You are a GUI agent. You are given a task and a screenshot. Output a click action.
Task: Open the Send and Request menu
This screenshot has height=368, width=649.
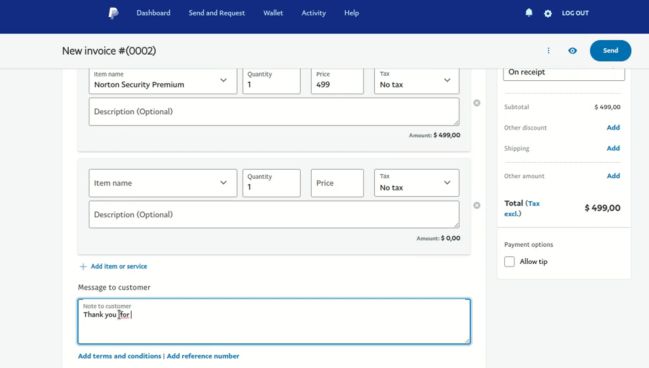point(216,13)
